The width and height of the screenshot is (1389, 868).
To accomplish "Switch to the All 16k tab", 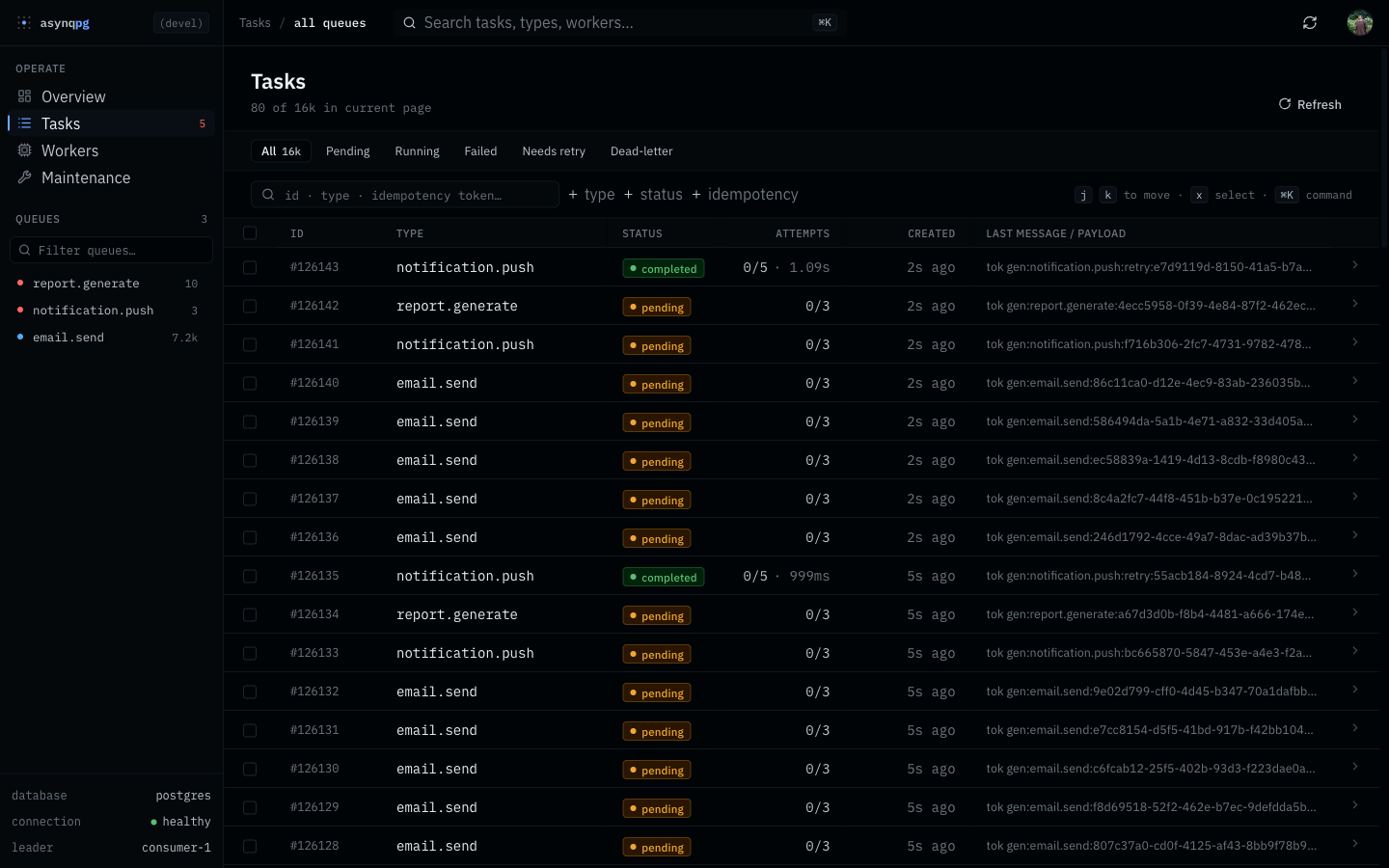I will click(281, 151).
